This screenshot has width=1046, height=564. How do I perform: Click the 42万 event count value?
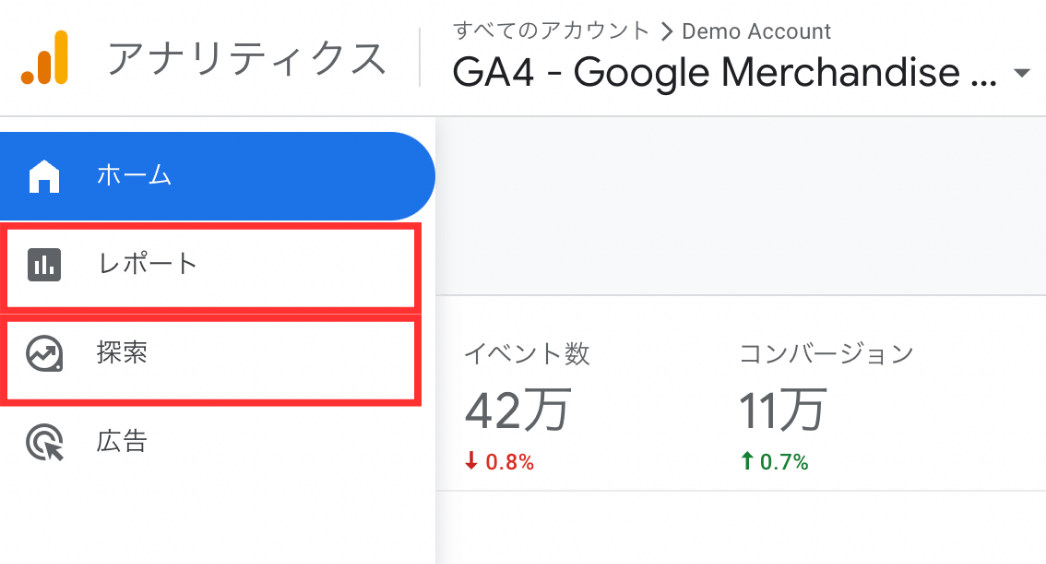point(518,410)
